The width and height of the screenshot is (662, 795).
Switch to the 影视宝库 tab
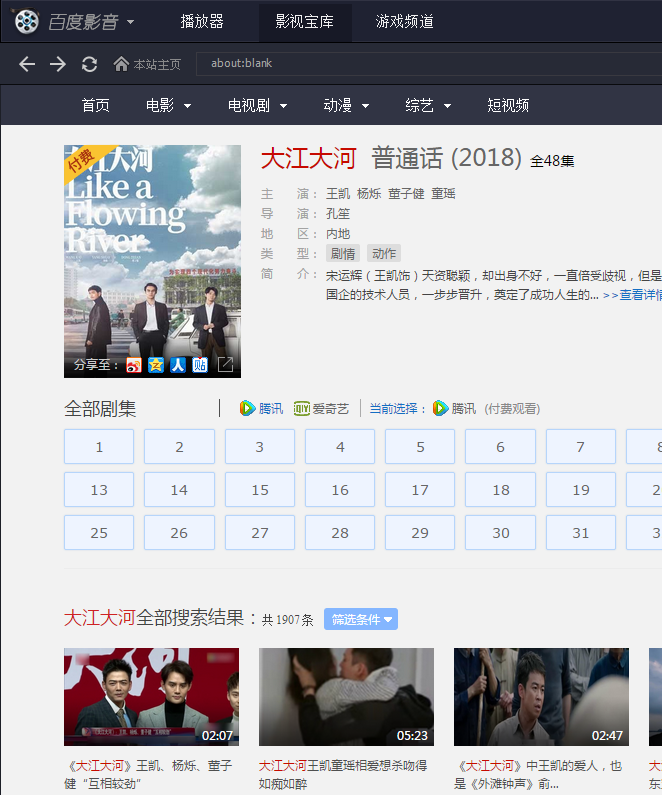(305, 21)
